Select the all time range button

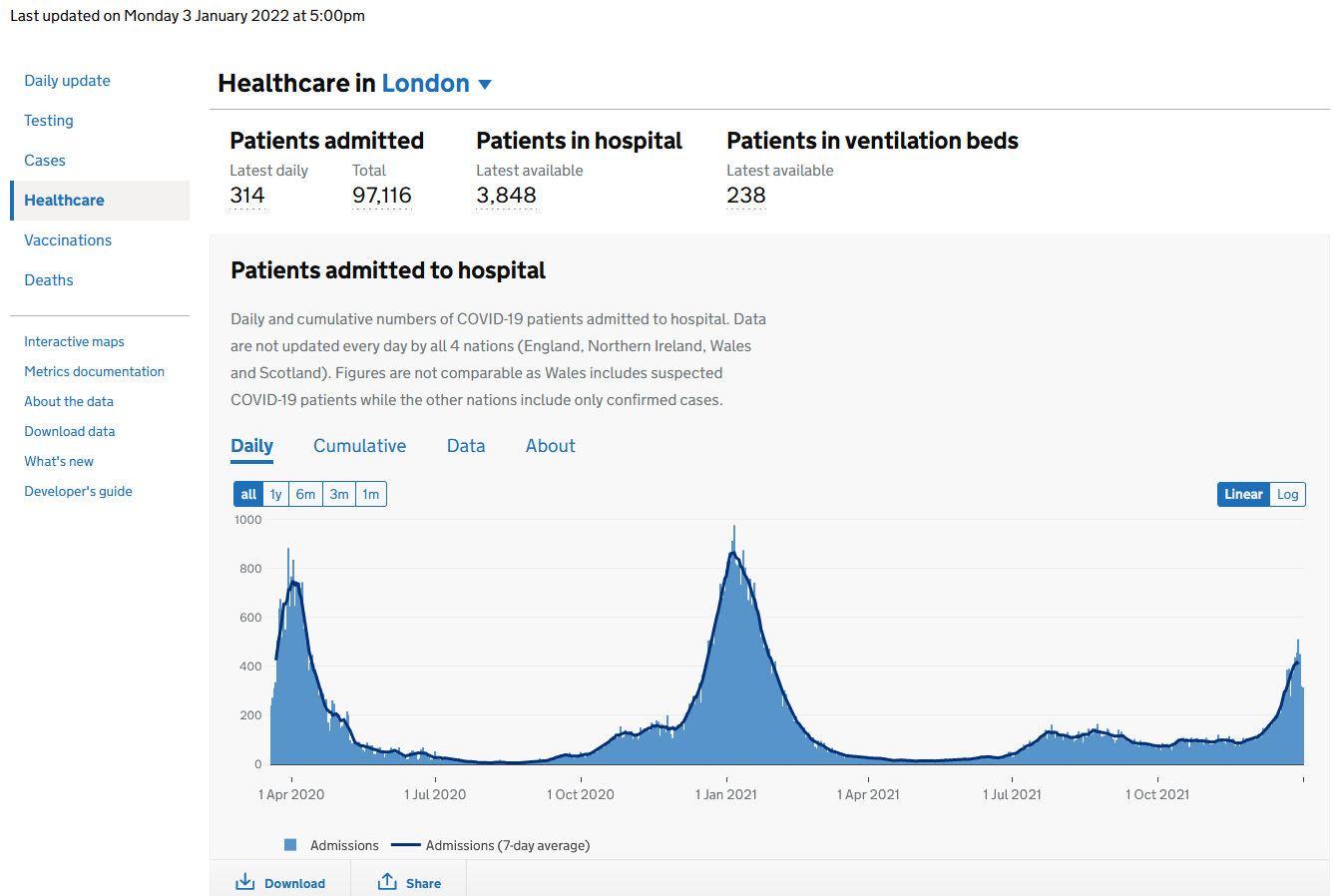click(248, 494)
